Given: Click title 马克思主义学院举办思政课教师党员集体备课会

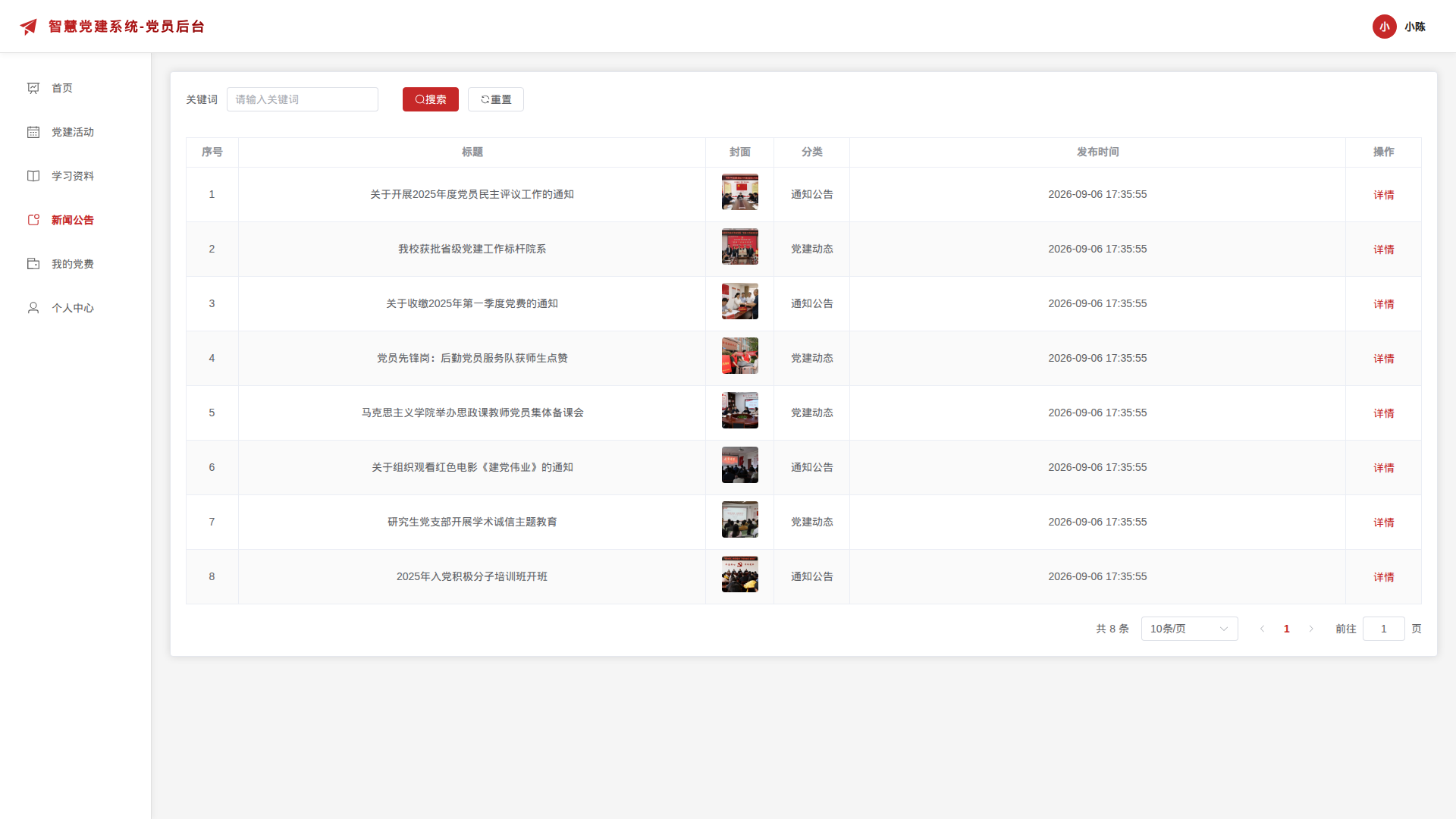Looking at the screenshot, I should pos(472,413).
